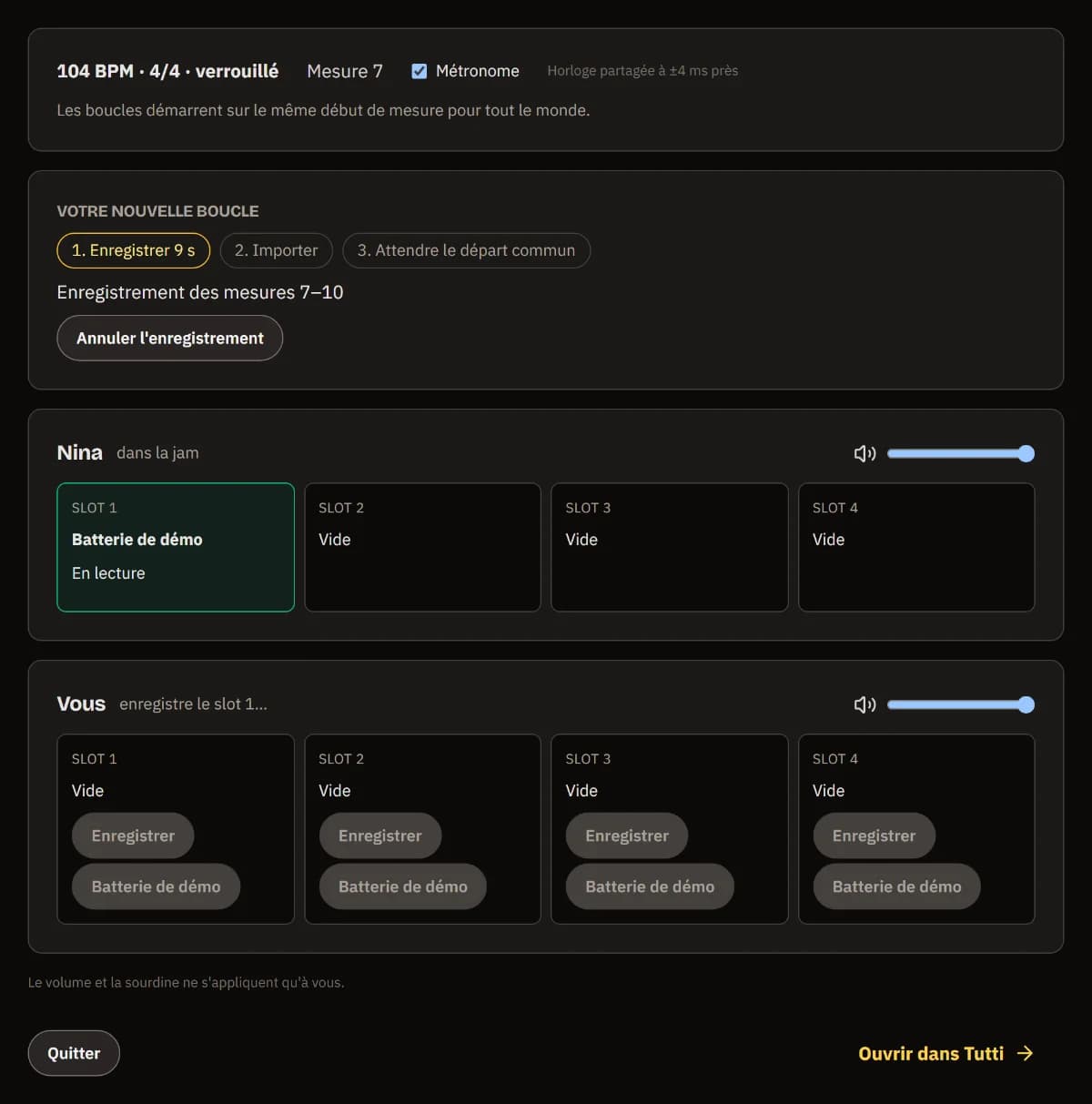
Task: Select Nina's empty Slot 2 card
Action: [x=423, y=547]
